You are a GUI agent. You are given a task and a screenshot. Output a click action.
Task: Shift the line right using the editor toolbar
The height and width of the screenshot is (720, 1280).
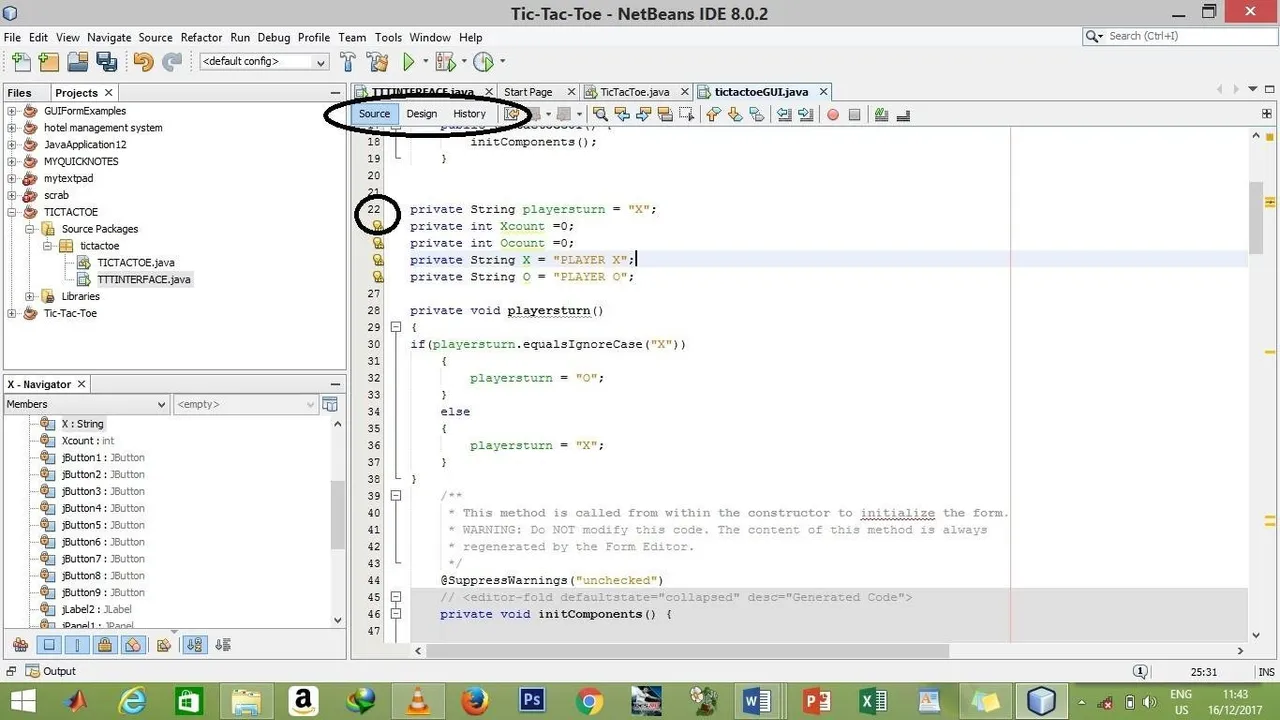point(806,114)
